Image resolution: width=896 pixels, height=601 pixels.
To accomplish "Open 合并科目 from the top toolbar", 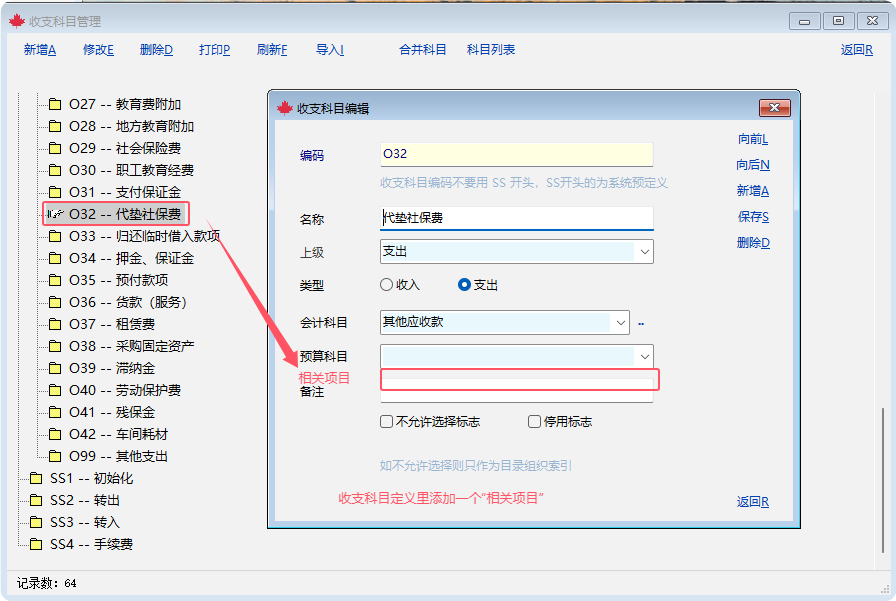I will [x=422, y=50].
